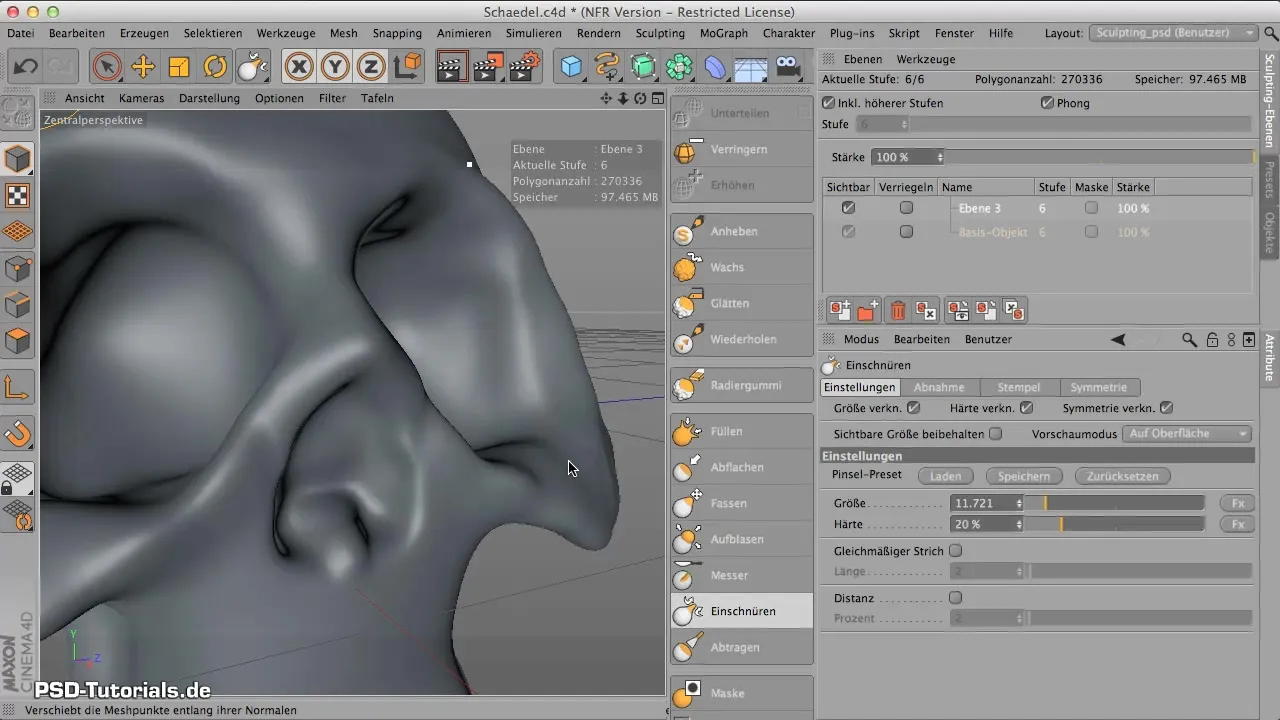
Task: Switch to the Abnahme tab
Action: click(x=939, y=387)
